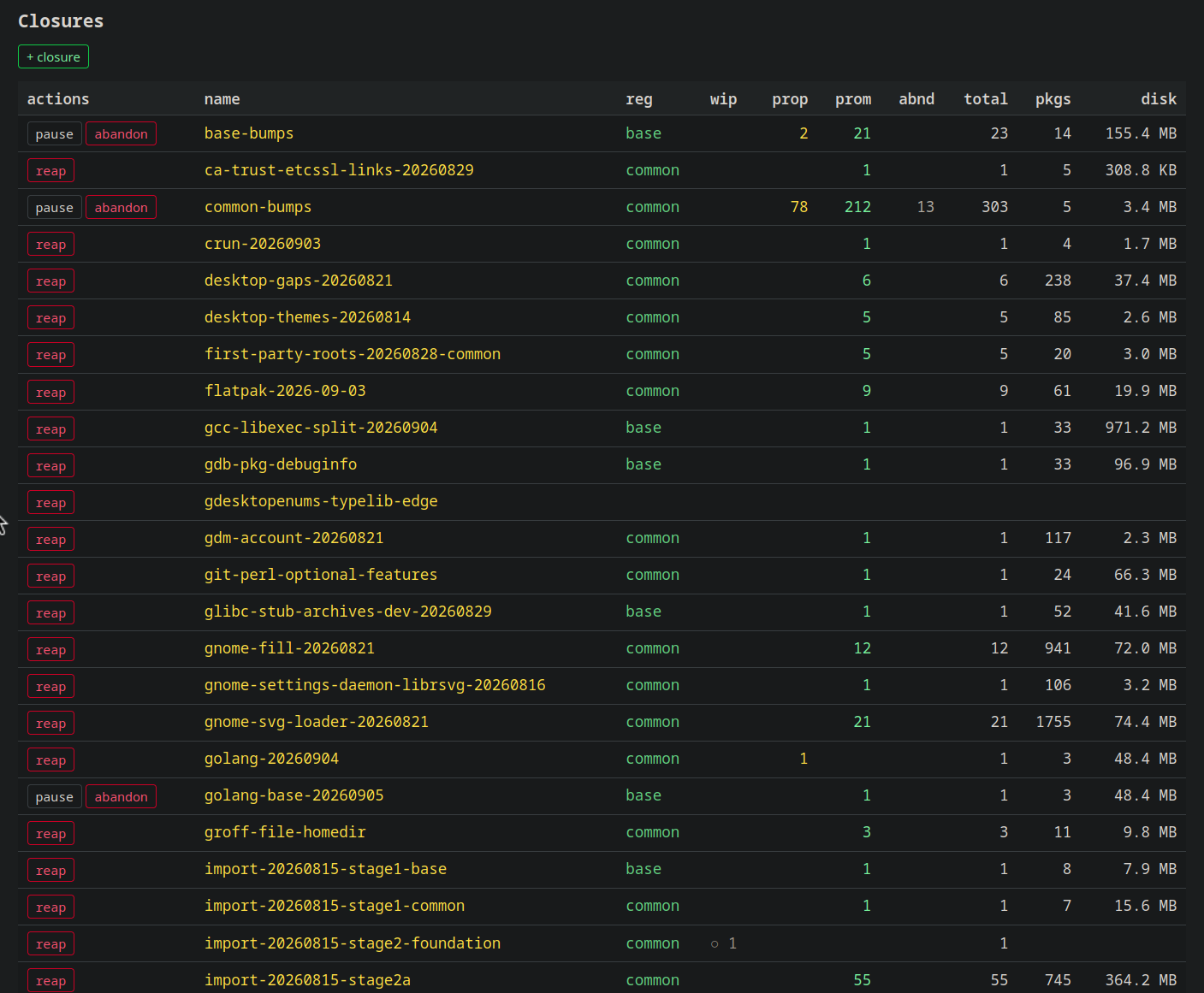Click the 'total' column header

986,99
